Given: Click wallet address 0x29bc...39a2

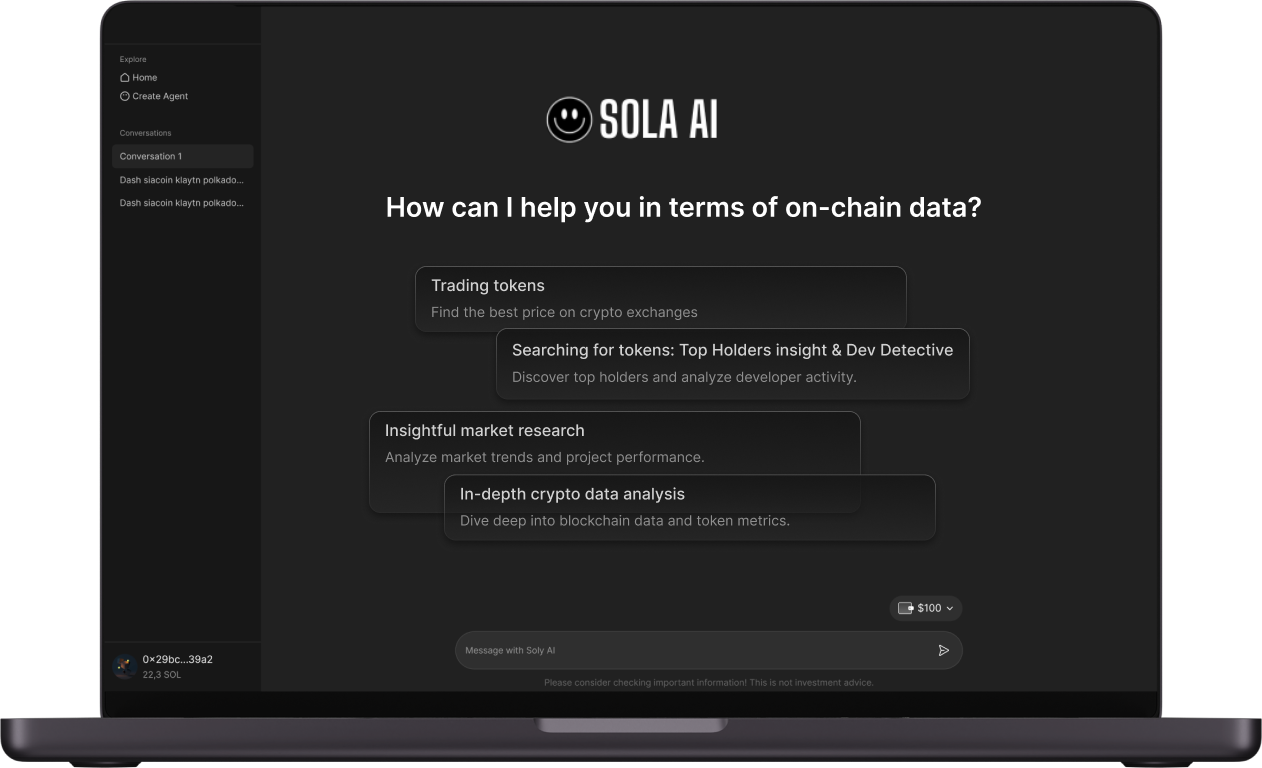Looking at the screenshot, I should [177, 659].
